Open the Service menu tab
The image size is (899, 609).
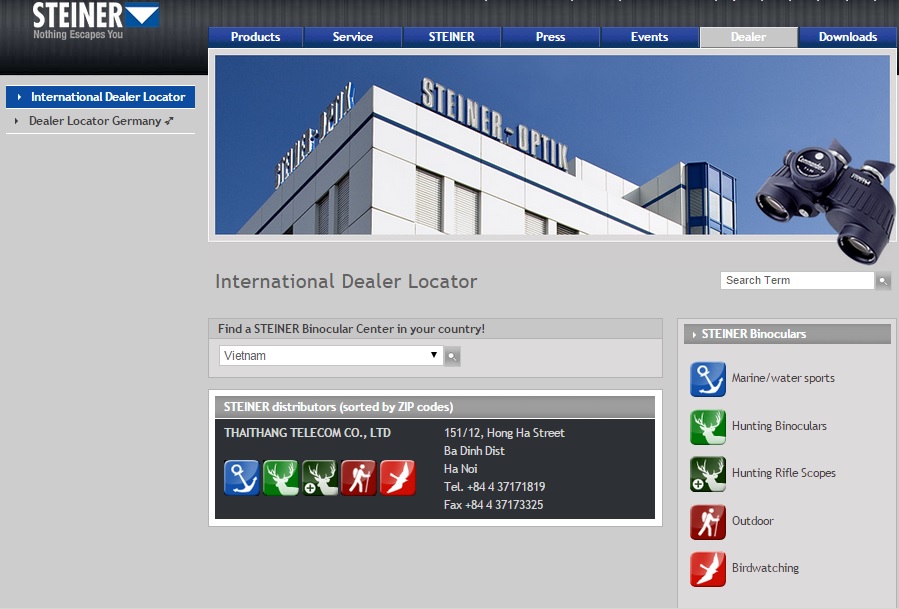point(353,37)
